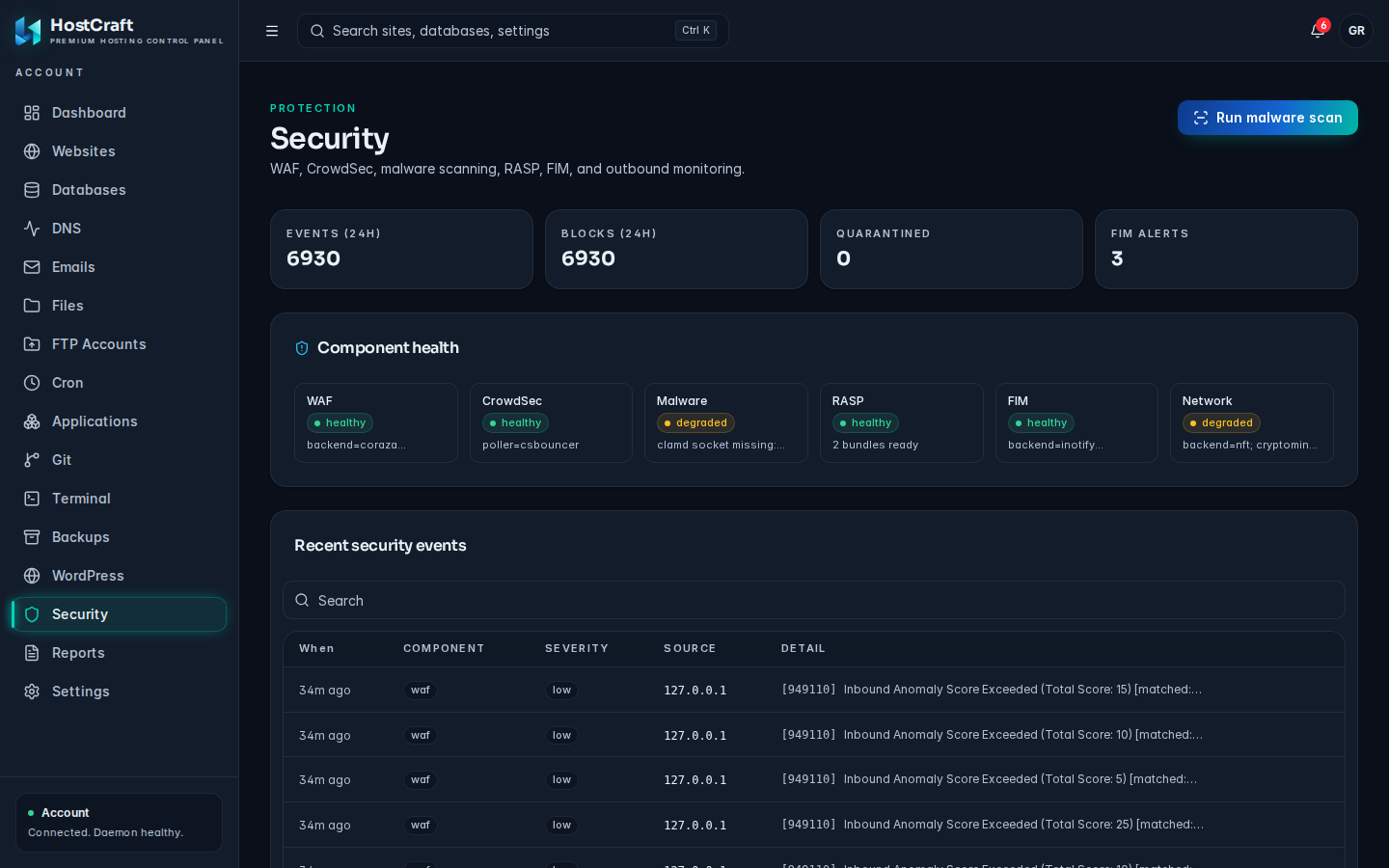Open event with Total Score: 15
1389x868 pixels.
(x=814, y=690)
